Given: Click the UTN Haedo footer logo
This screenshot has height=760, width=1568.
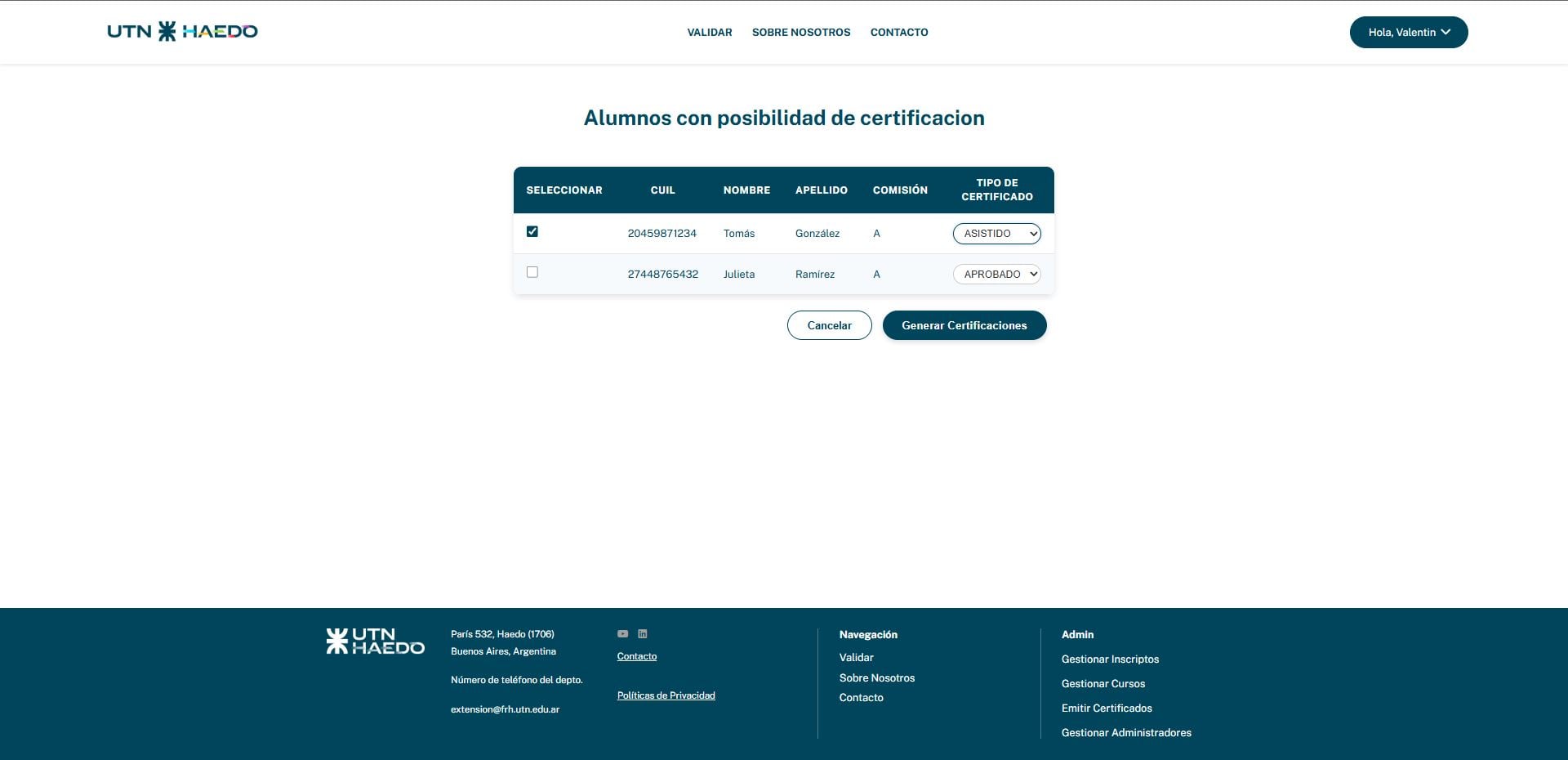Looking at the screenshot, I should (375, 642).
